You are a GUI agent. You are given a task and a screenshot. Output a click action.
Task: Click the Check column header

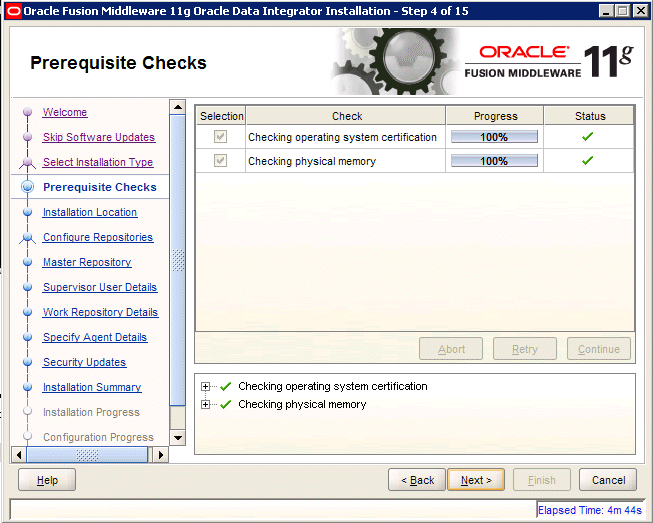coord(346,116)
